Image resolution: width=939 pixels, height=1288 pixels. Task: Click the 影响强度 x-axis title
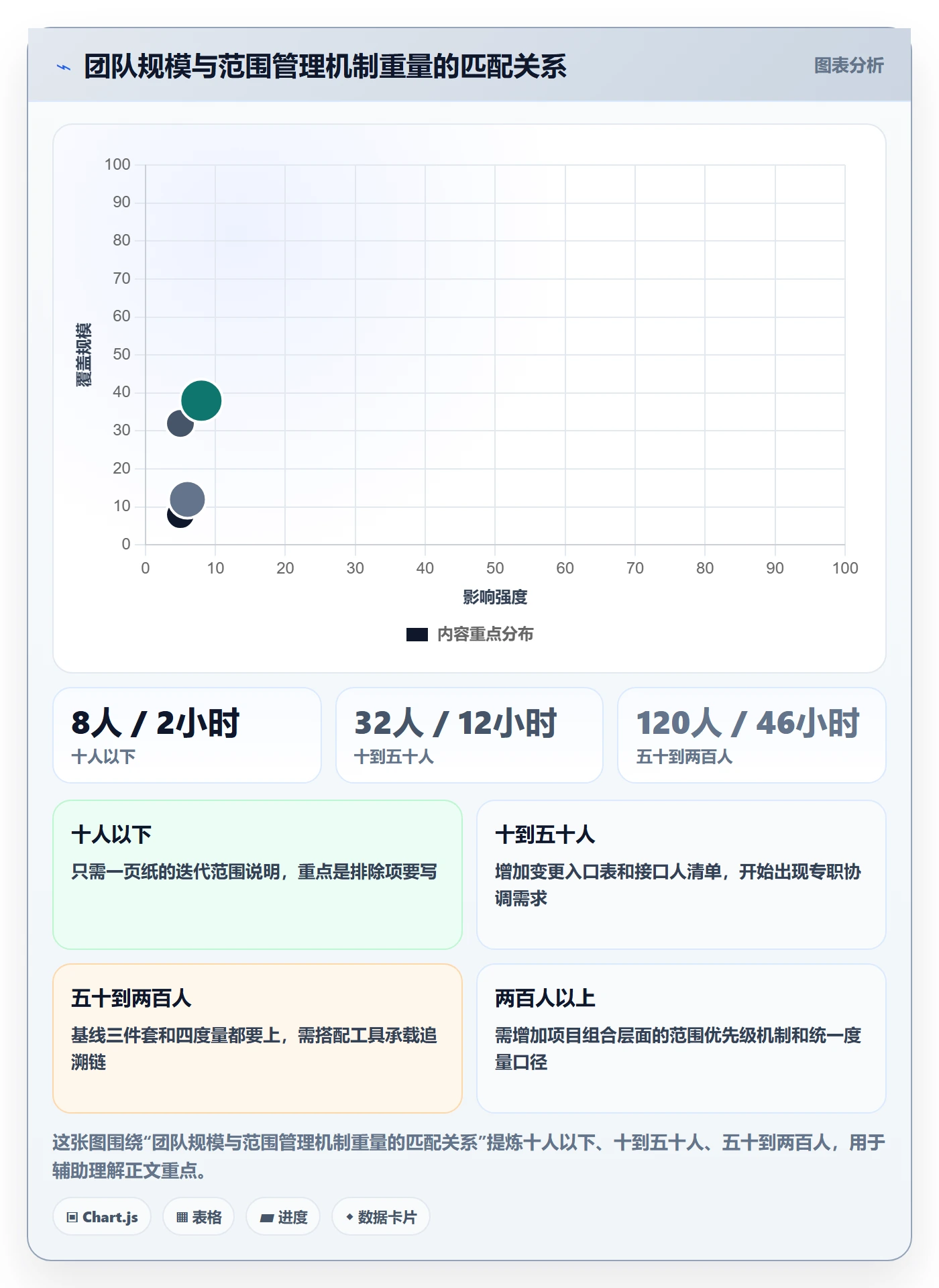[495, 597]
